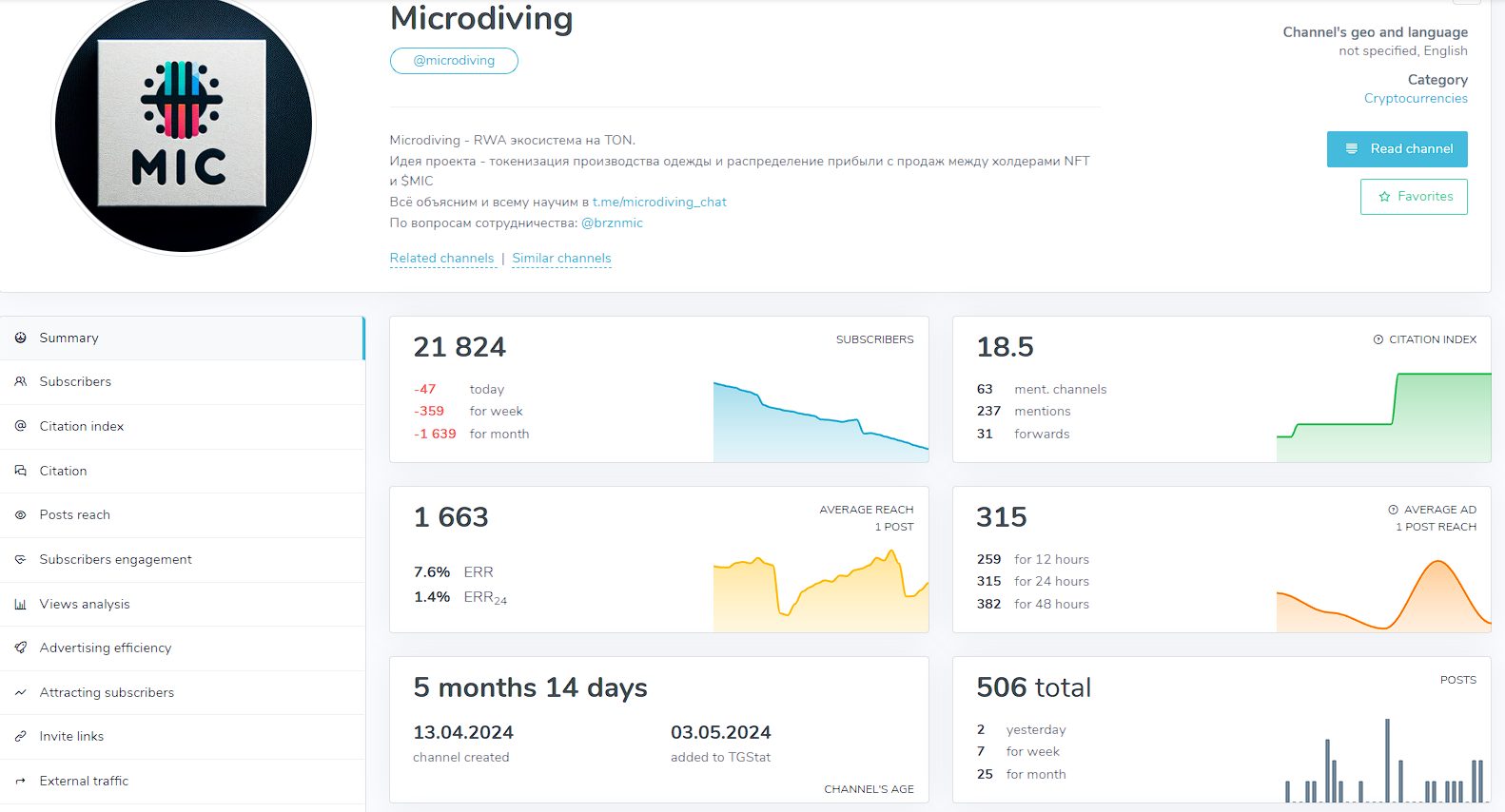Click the Invite links chain icon
1505x812 pixels.
pos(20,736)
